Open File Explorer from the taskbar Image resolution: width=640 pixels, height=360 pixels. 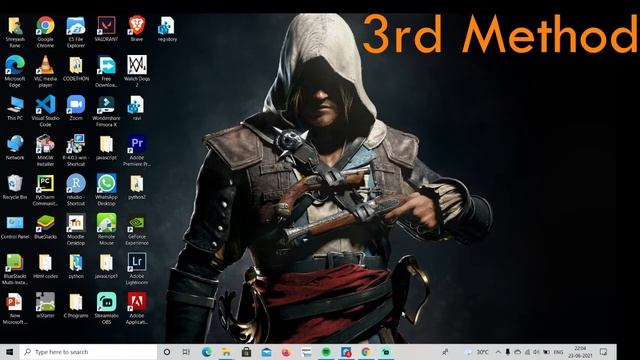click(x=226, y=352)
